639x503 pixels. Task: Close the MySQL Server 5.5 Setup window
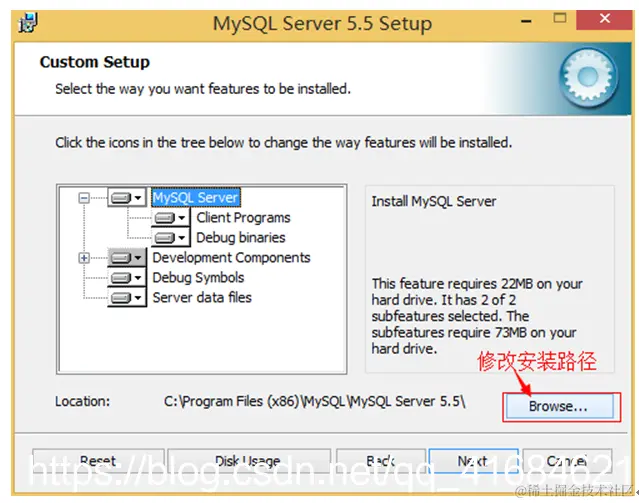point(604,19)
